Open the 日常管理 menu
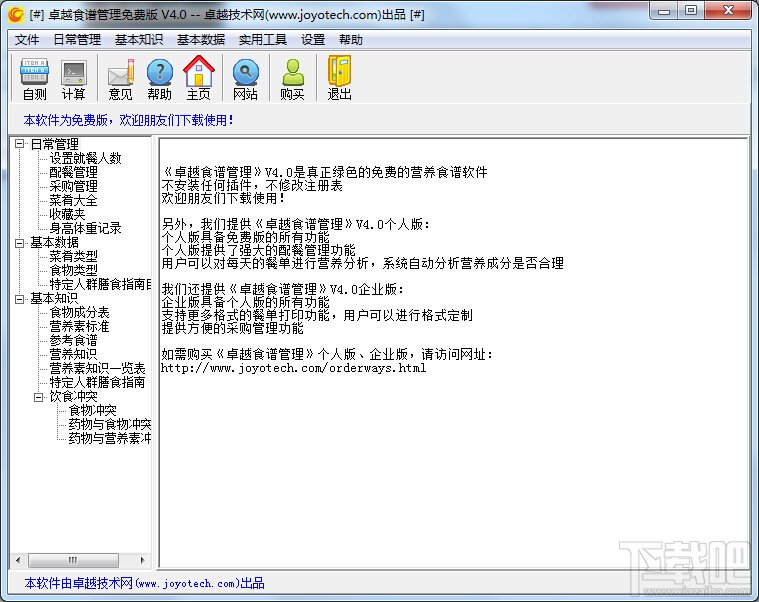The height and width of the screenshot is (602, 759). pyautogui.click(x=77, y=40)
